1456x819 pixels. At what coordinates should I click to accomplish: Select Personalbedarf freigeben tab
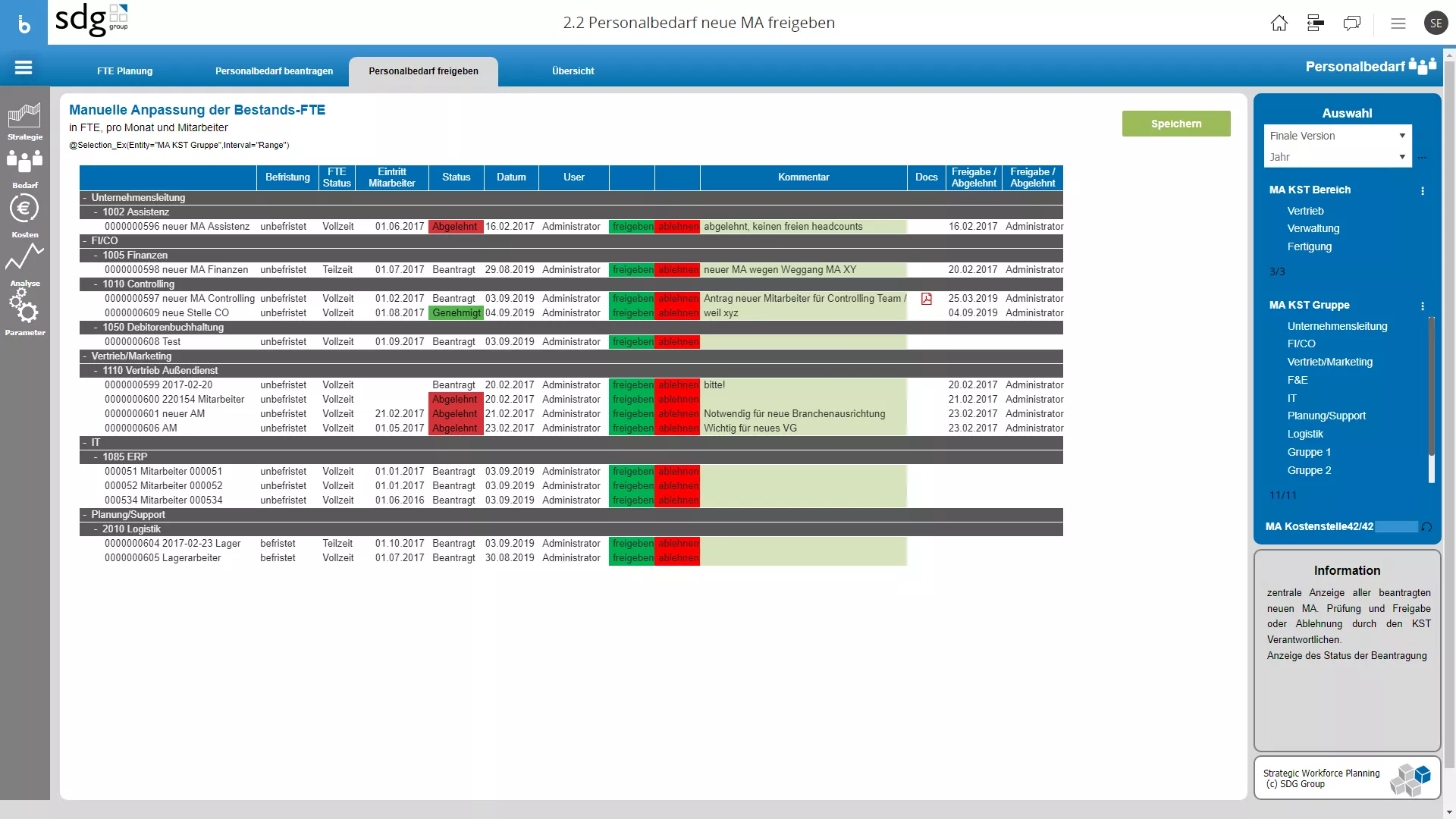[x=423, y=71]
